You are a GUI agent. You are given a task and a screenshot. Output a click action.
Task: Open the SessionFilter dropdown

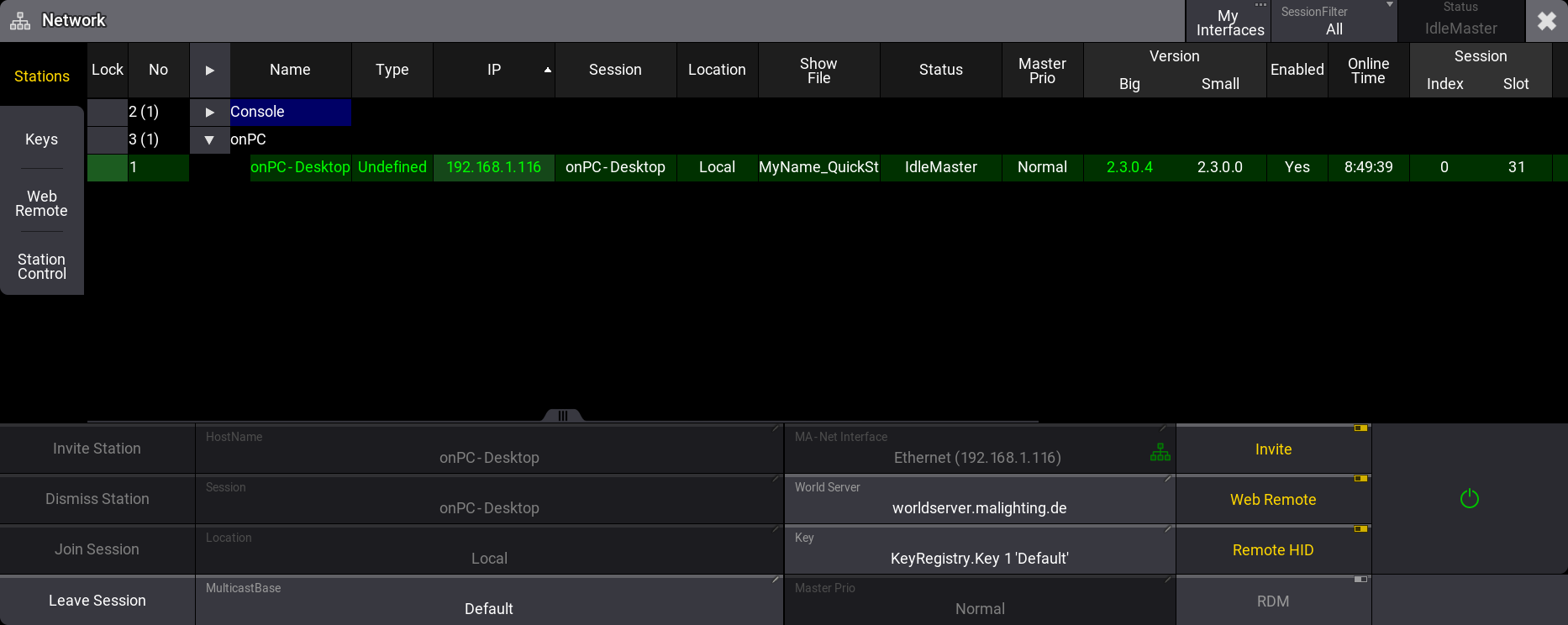pos(1334,21)
